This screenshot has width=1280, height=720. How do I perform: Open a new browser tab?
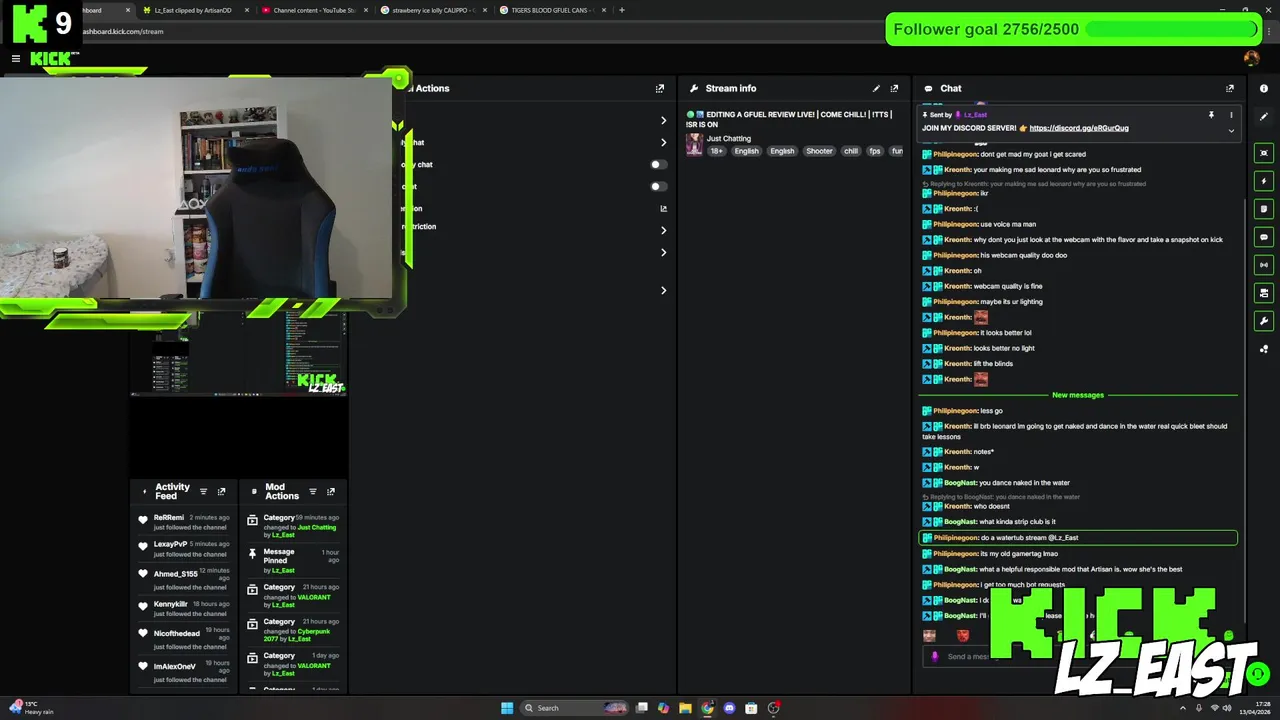tap(622, 10)
